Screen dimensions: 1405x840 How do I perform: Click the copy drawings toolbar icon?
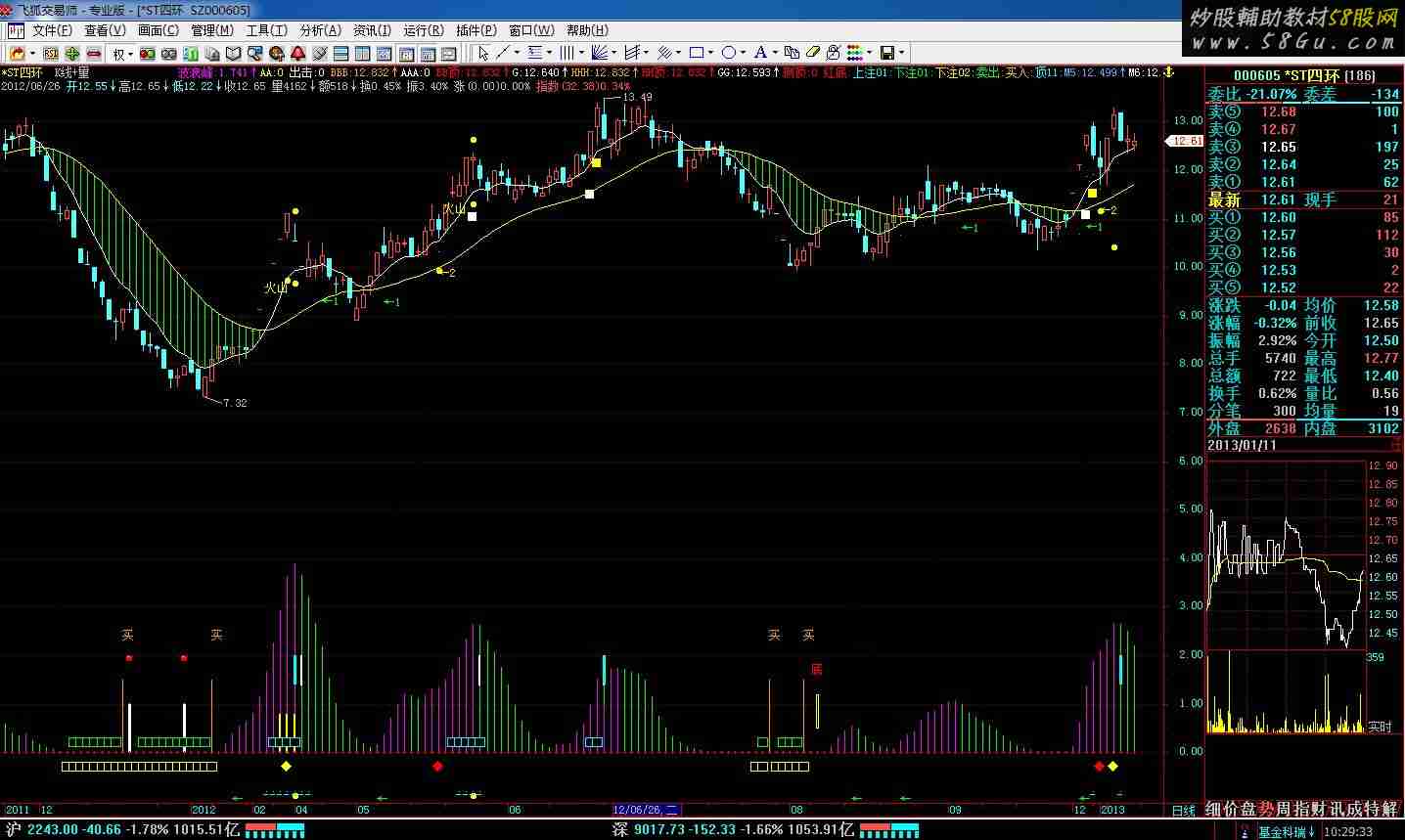click(792, 53)
